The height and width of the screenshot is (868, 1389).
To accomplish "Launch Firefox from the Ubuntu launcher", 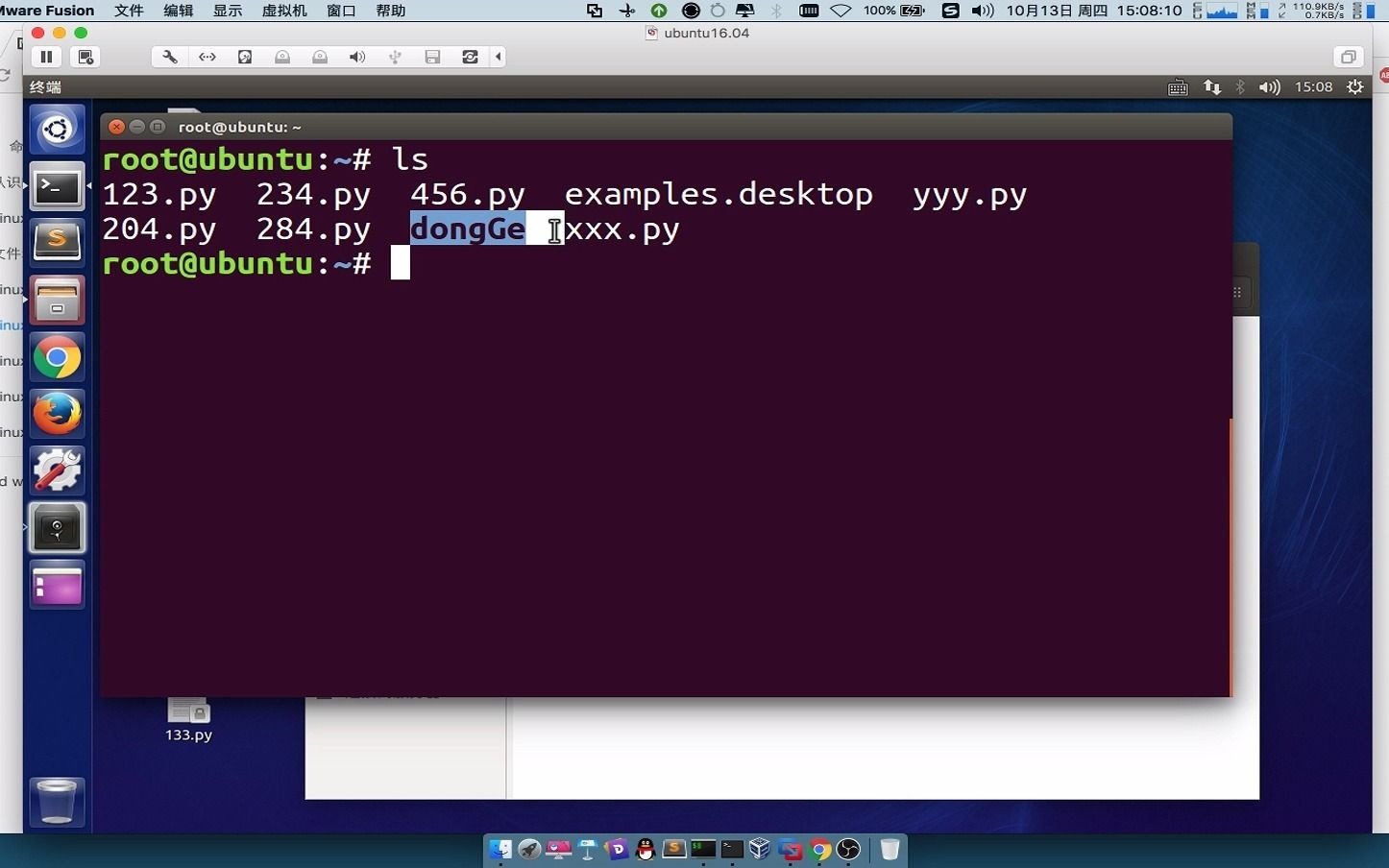I will tap(58, 414).
